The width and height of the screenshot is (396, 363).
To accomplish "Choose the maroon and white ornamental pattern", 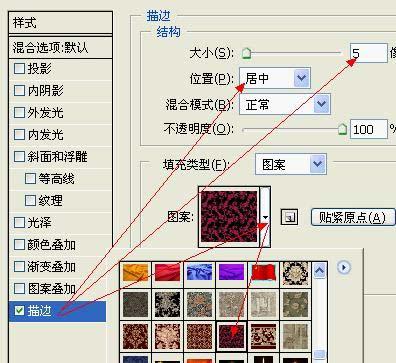I will tap(263, 336).
